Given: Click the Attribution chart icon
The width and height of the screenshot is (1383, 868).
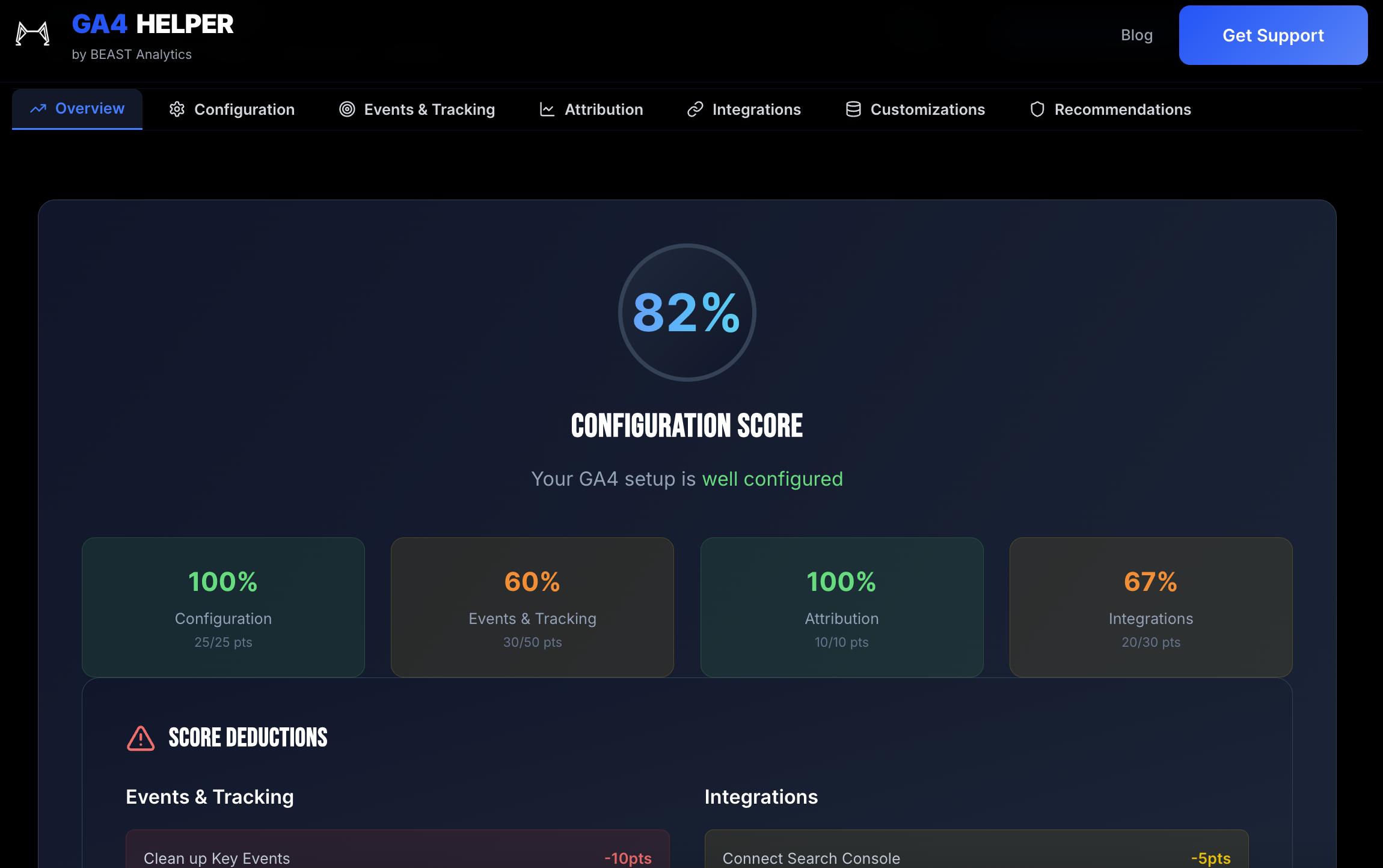Looking at the screenshot, I should click(x=547, y=109).
